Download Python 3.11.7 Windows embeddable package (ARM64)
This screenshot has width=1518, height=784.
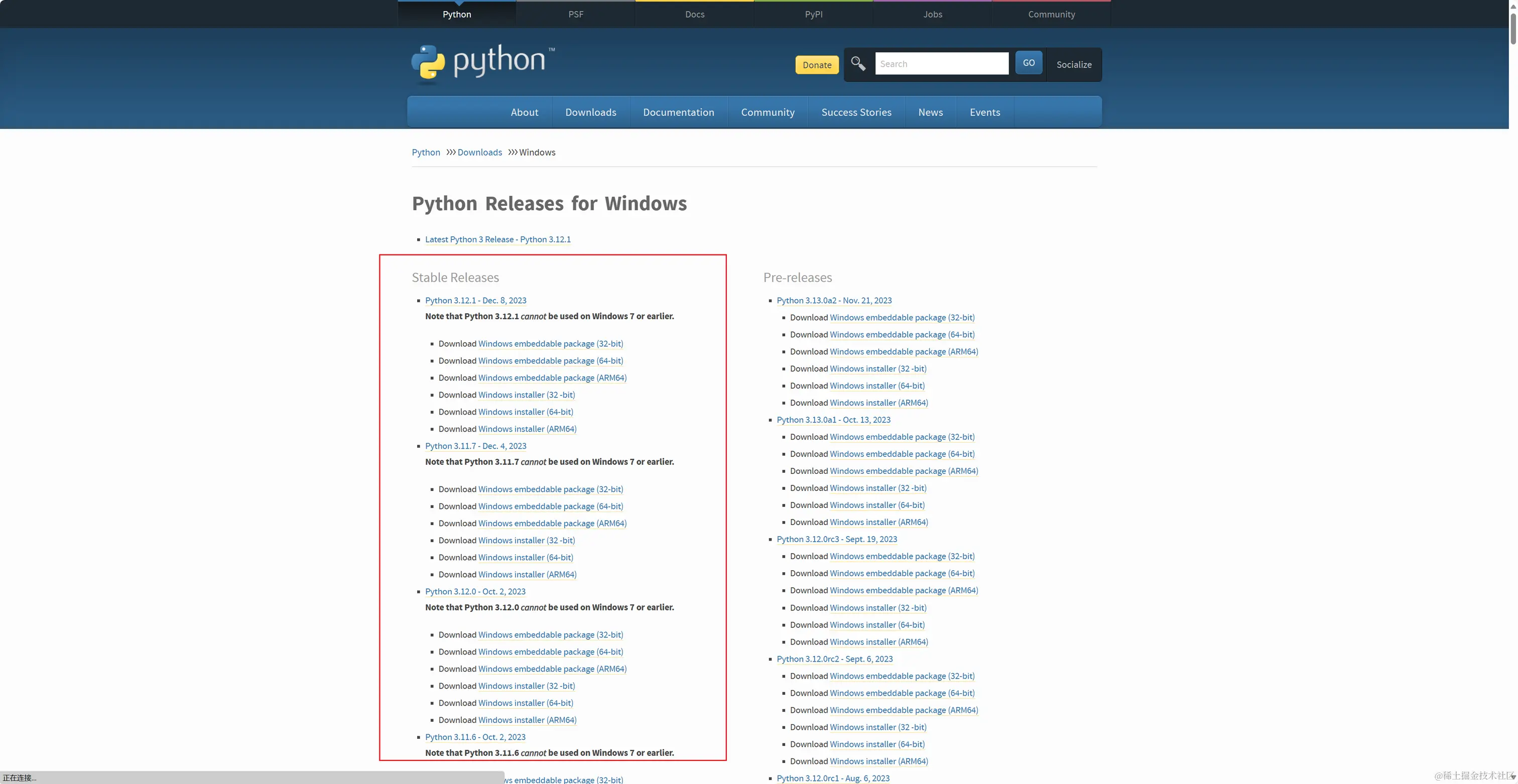pos(552,524)
